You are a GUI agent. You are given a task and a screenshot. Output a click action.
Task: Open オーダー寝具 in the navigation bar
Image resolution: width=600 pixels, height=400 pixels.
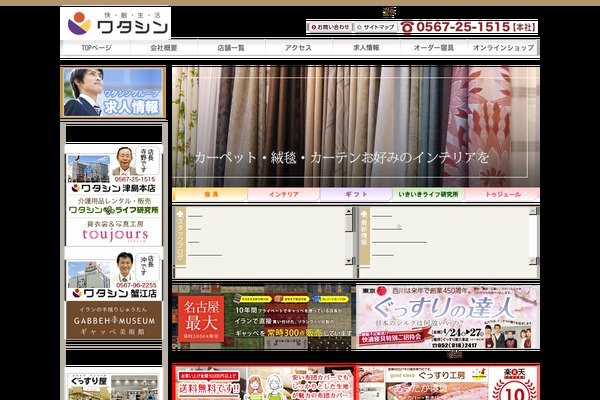(434, 48)
